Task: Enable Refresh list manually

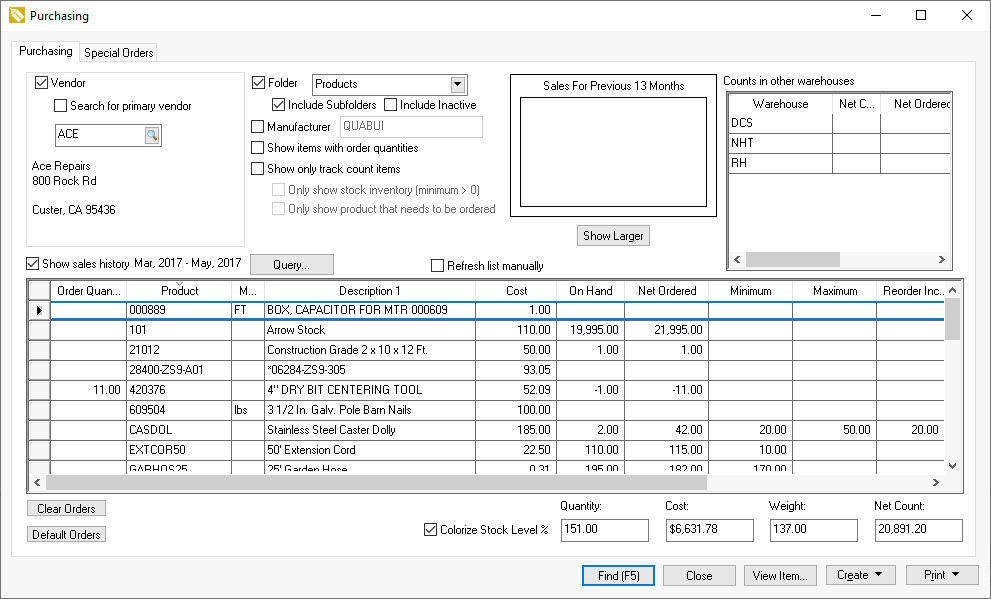Action: tap(437, 265)
